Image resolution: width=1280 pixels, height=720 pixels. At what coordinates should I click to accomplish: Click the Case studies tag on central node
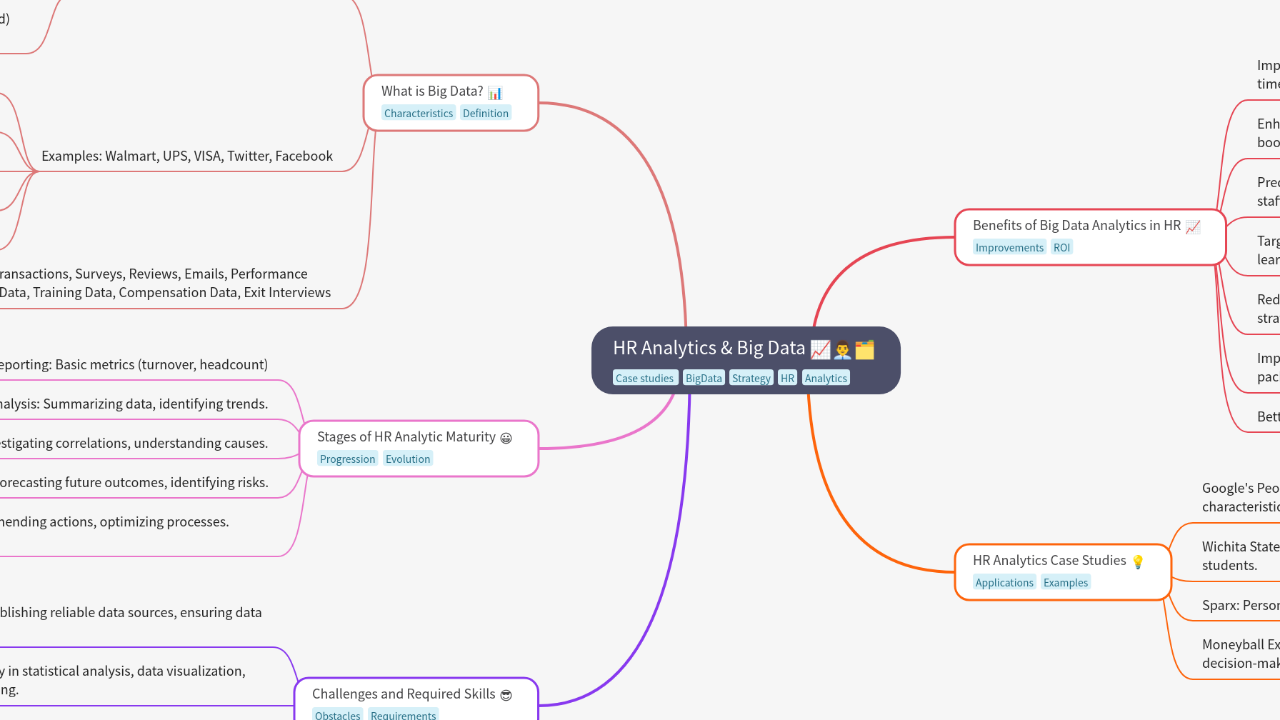(x=644, y=378)
